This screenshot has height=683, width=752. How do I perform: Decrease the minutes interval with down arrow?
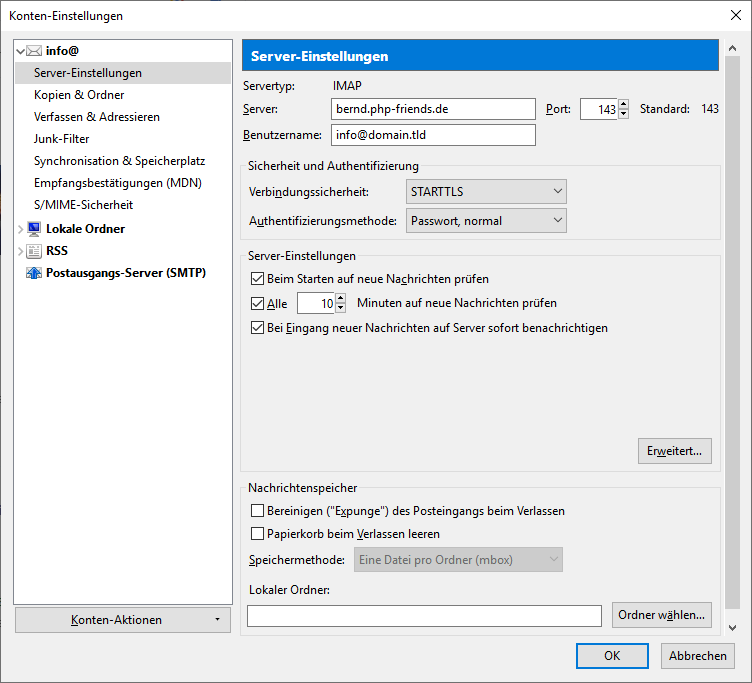click(x=340, y=308)
